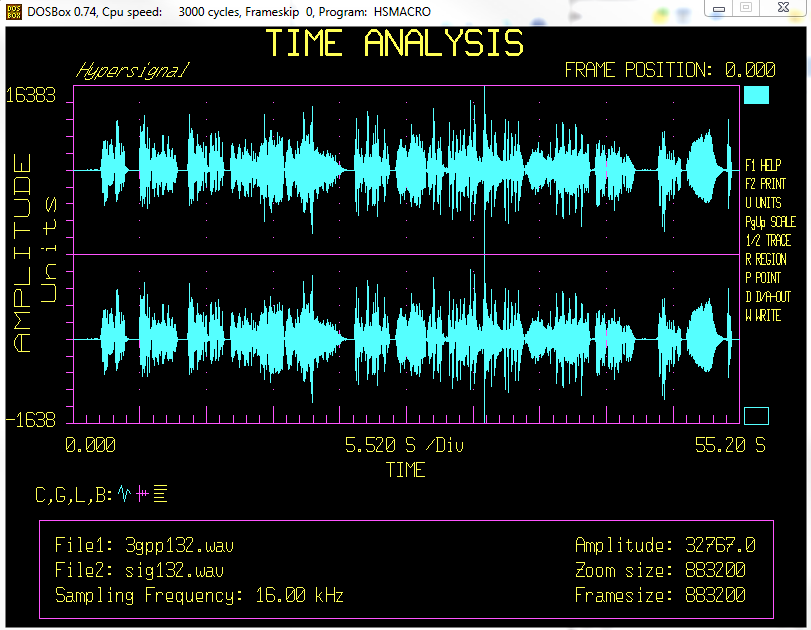Viewport: 811px width, 630px height.
Task: Click the 0.000 start time label
Action: [91, 445]
